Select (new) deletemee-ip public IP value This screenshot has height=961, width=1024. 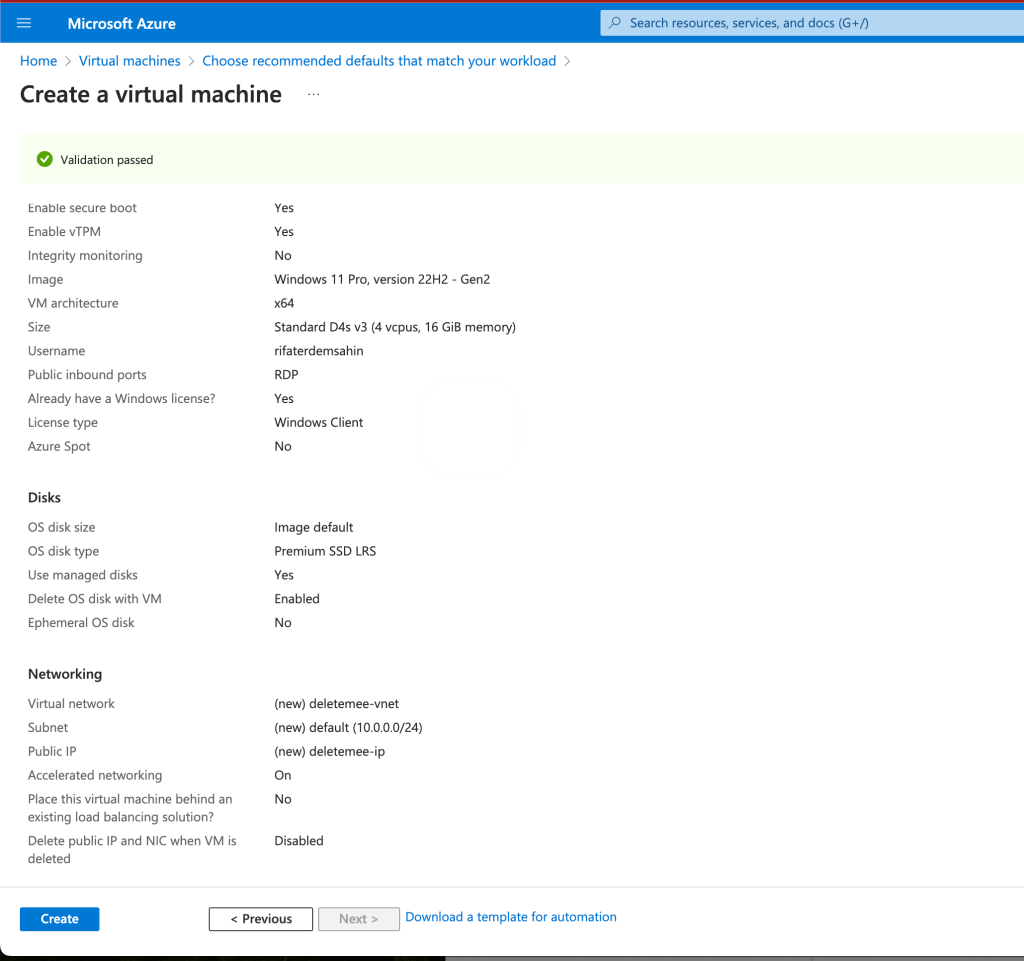(x=330, y=751)
